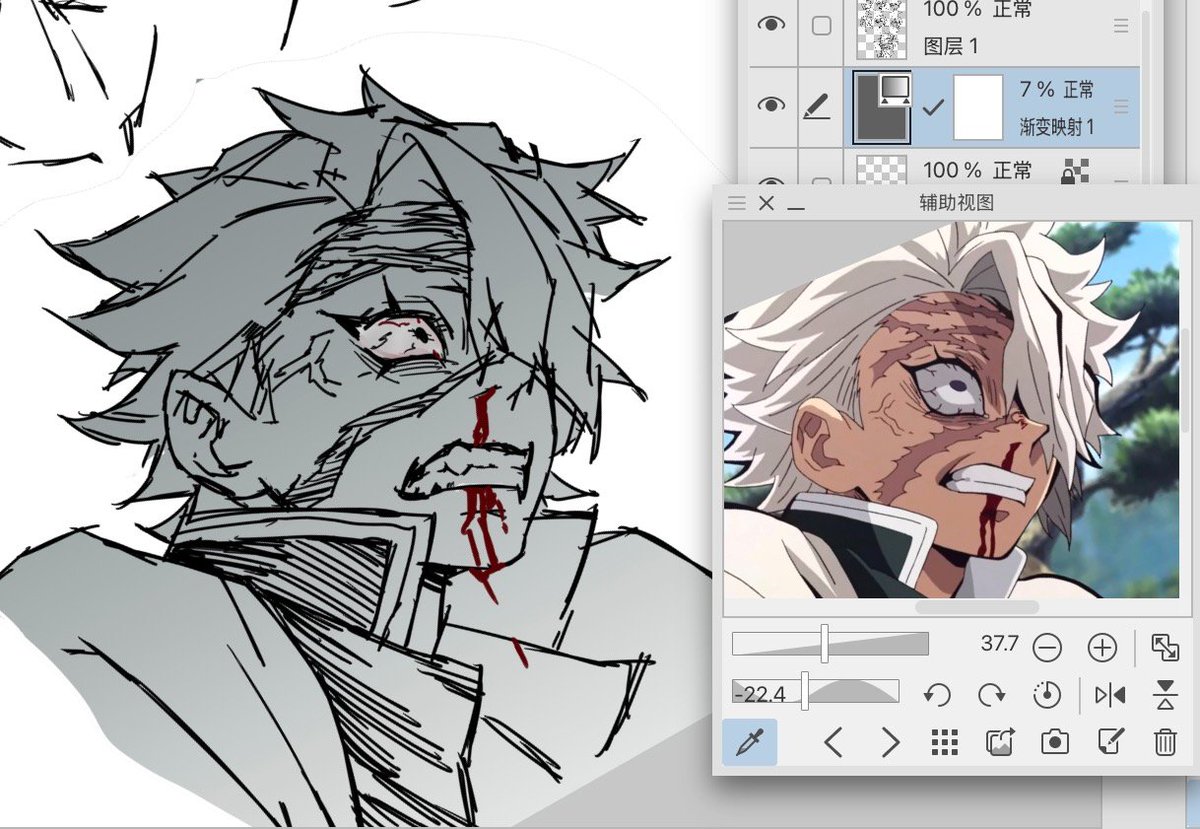Show previous sub view image
1200x829 pixels.
coord(834,742)
